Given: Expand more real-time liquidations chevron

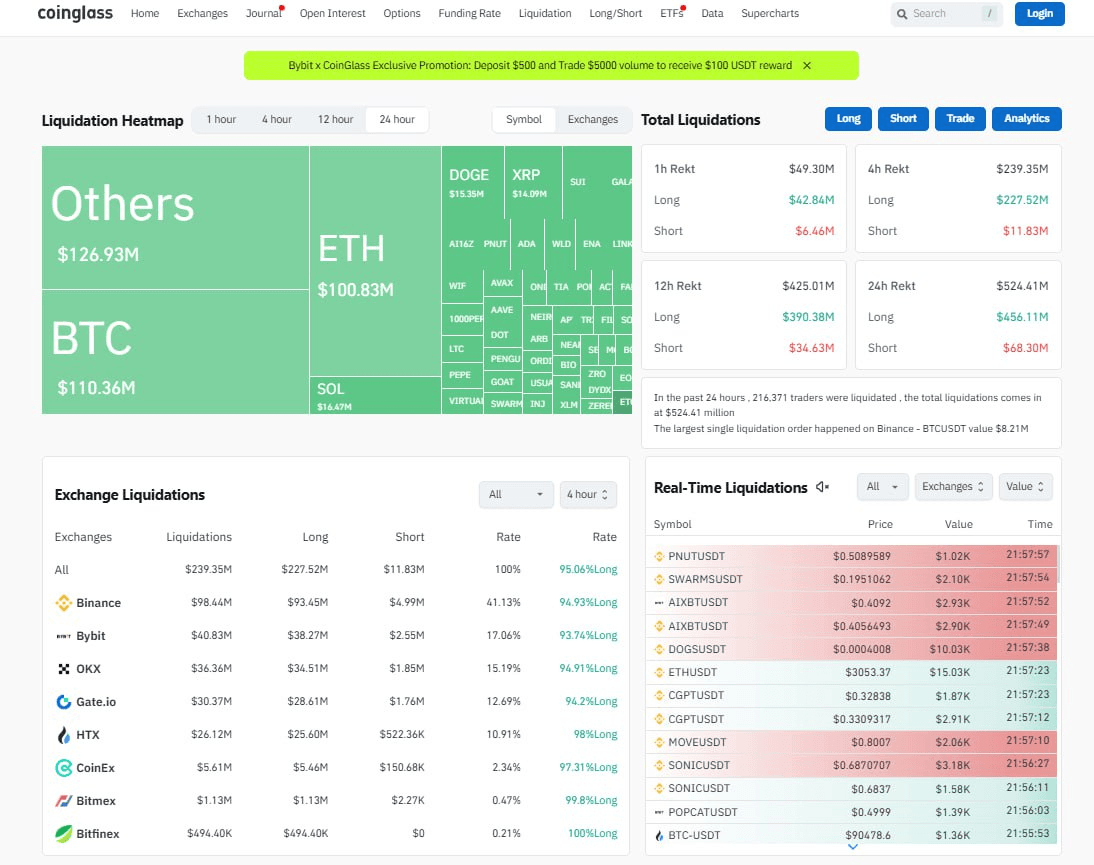Looking at the screenshot, I should coord(853,847).
